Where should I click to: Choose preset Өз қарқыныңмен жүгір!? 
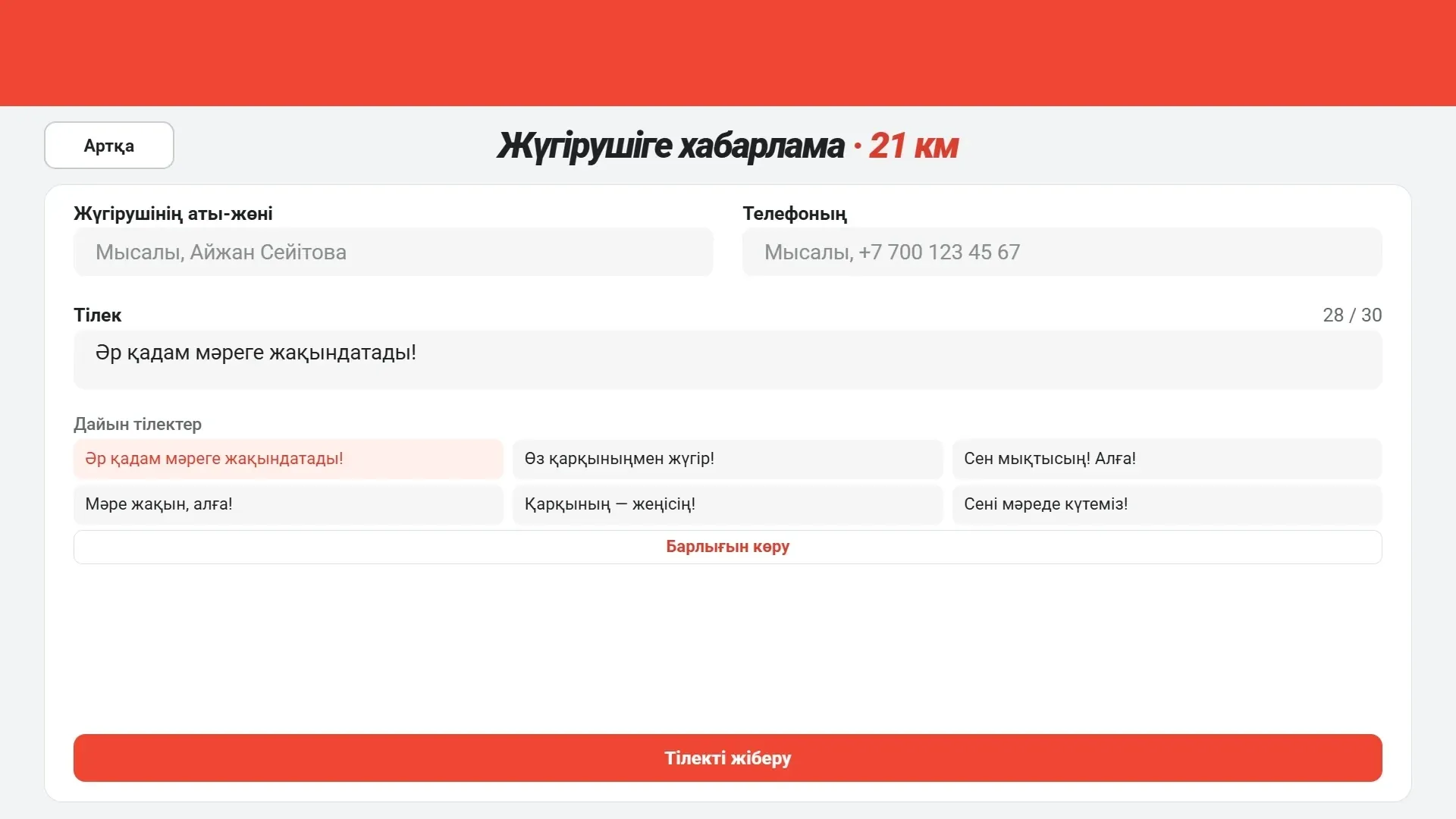point(727,459)
